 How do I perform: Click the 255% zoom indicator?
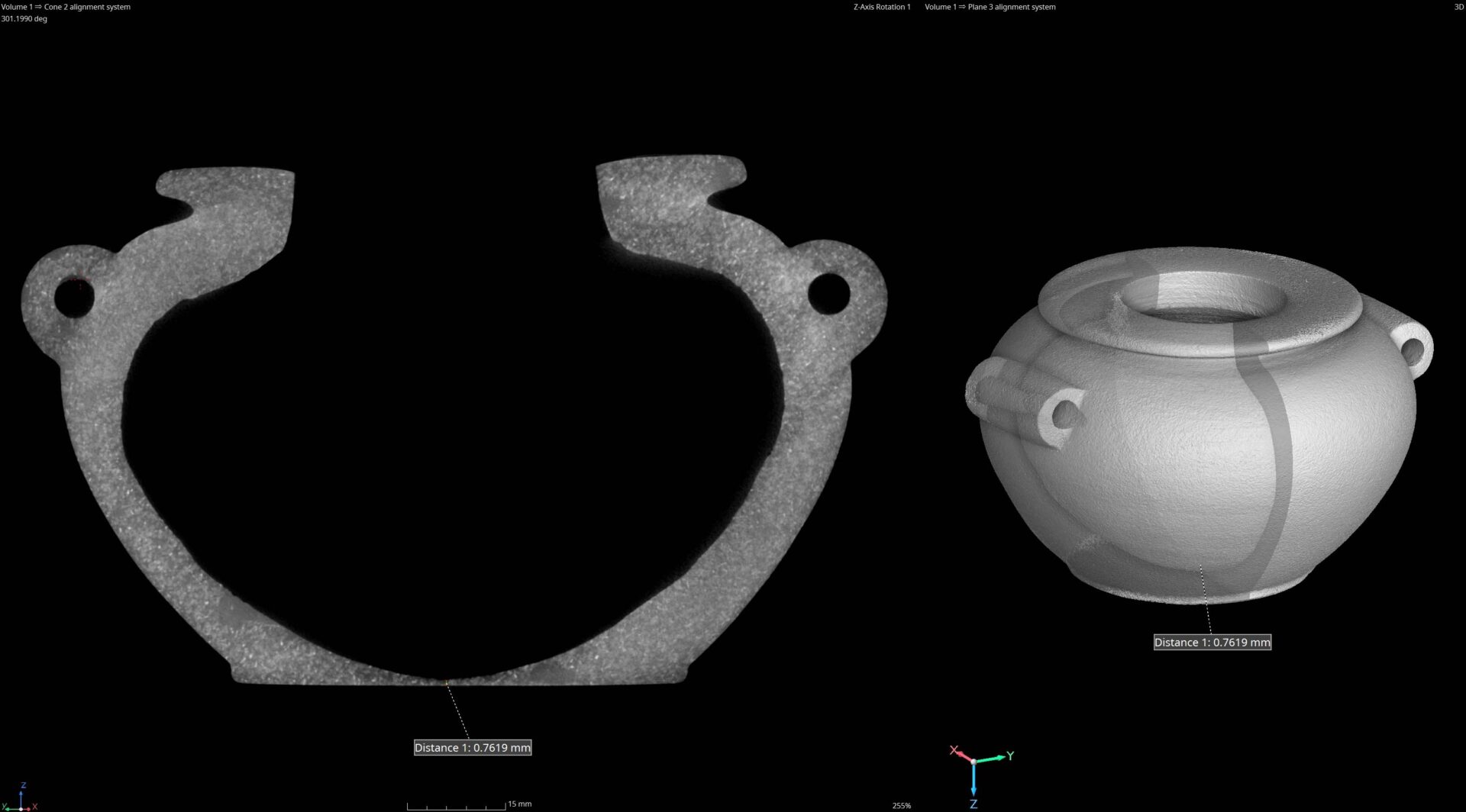[901, 806]
